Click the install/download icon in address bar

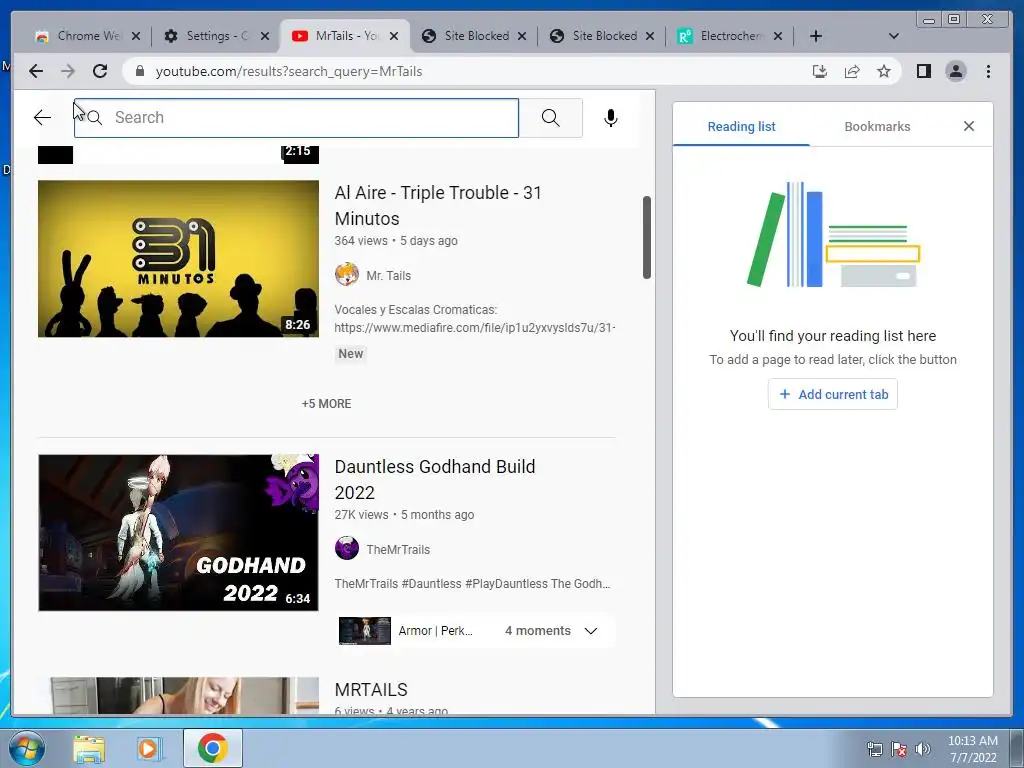pos(820,71)
